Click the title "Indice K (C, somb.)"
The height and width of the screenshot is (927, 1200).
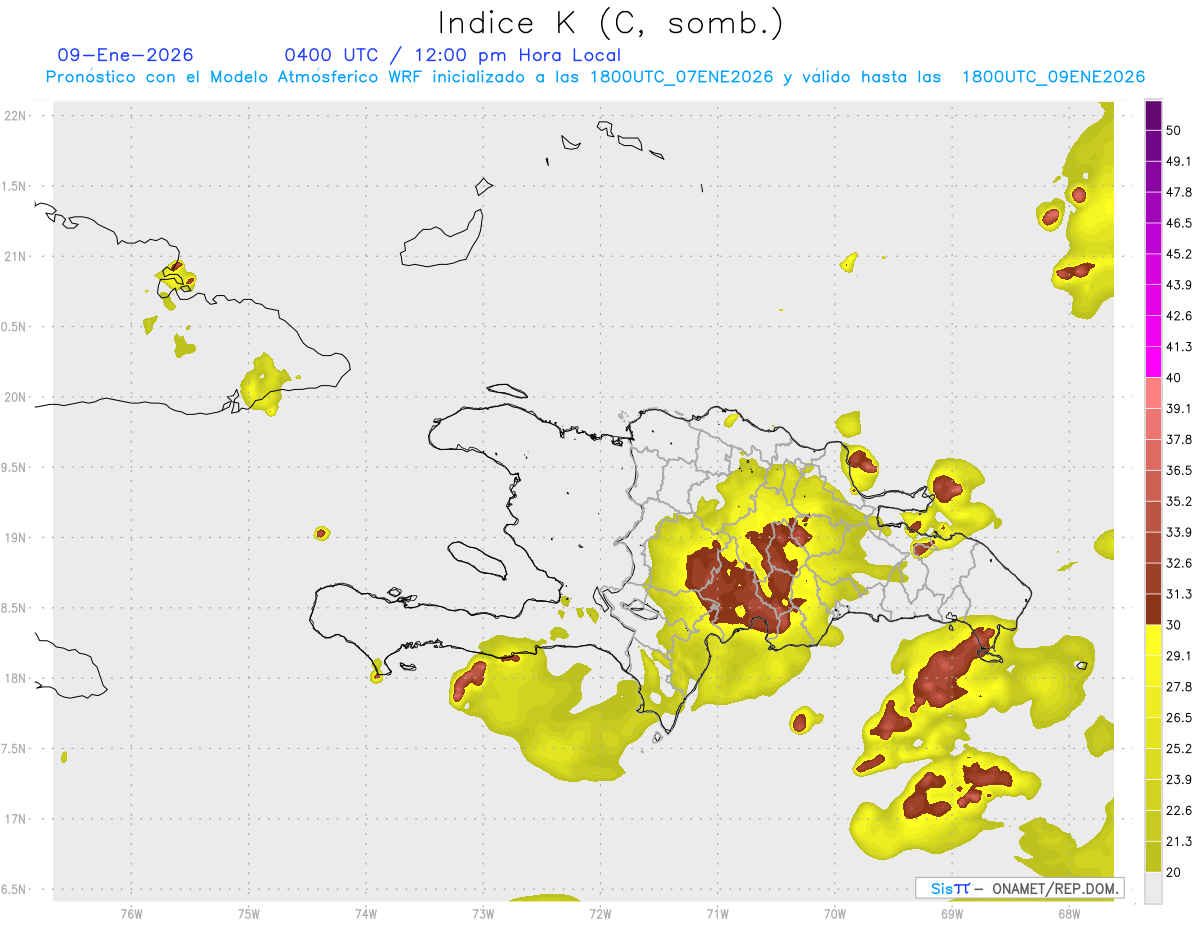tap(610, 23)
